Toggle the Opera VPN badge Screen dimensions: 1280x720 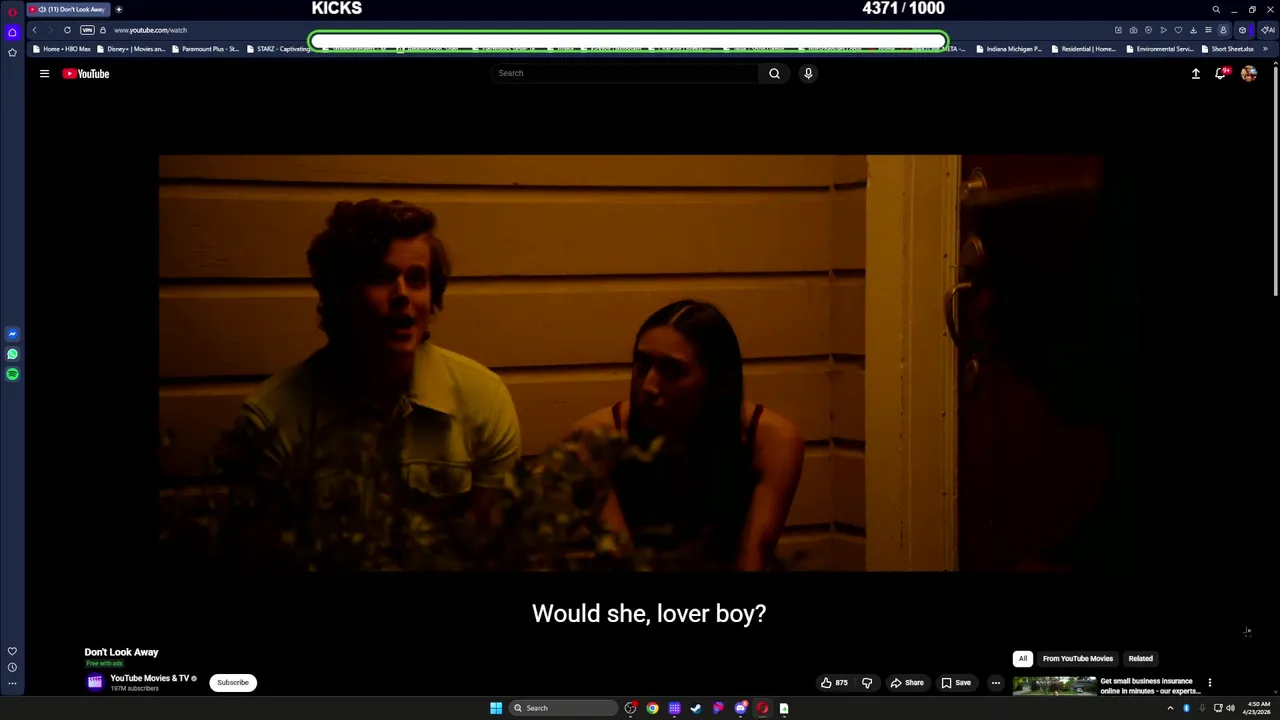click(x=87, y=30)
